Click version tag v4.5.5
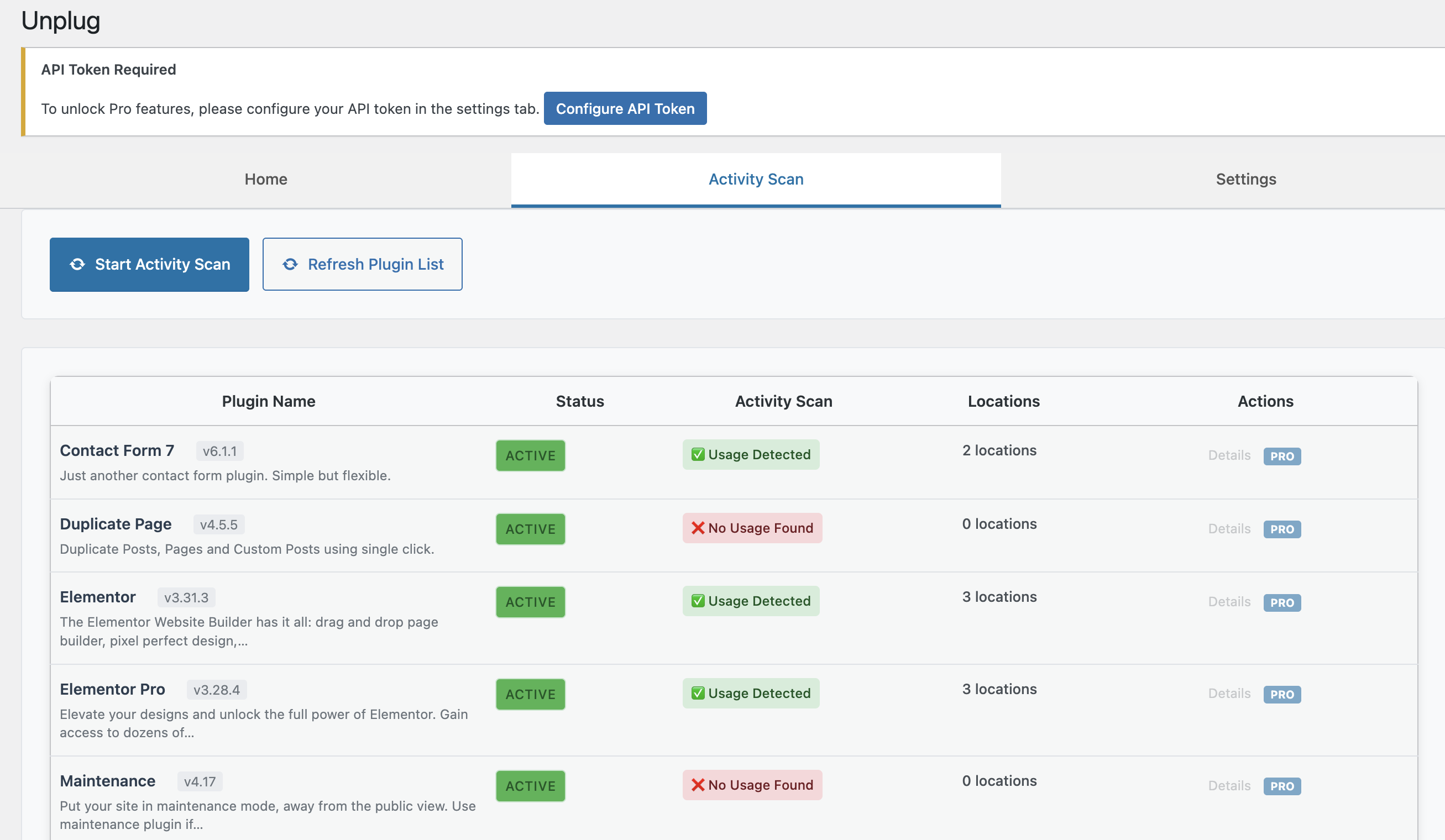This screenshot has height=840, width=1445. pos(218,524)
